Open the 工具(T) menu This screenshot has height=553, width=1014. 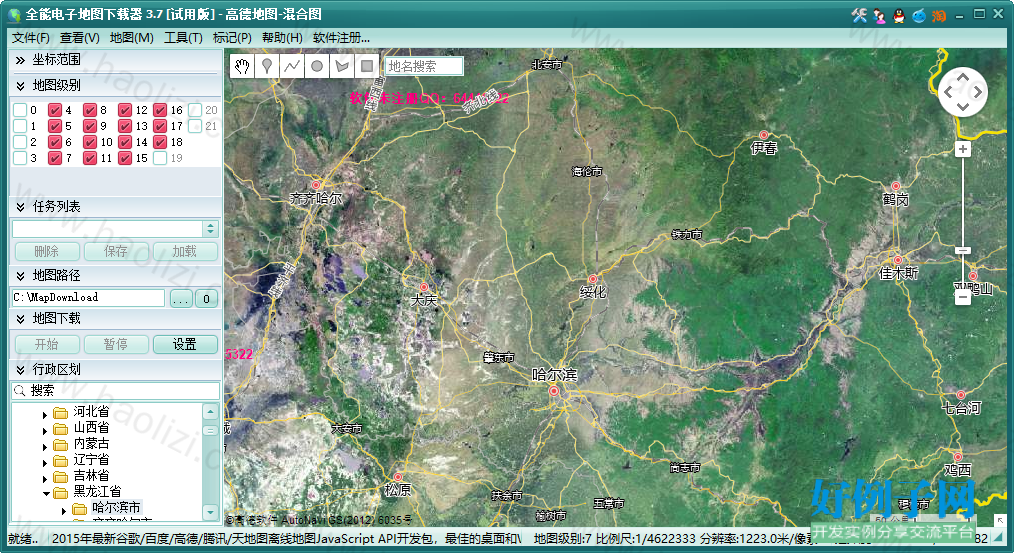183,38
